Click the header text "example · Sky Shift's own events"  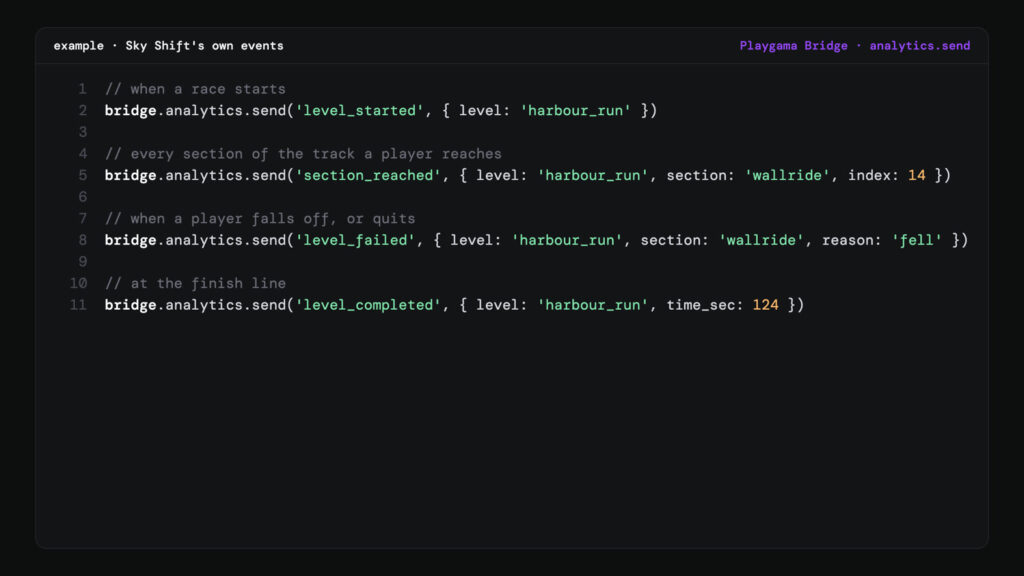tap(168, 46)
